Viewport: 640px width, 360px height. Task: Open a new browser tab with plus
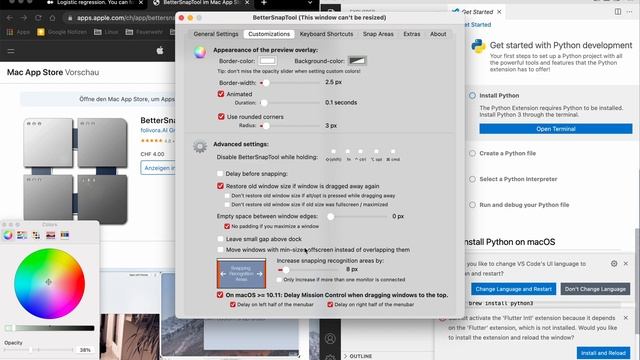tap(264, 3)
